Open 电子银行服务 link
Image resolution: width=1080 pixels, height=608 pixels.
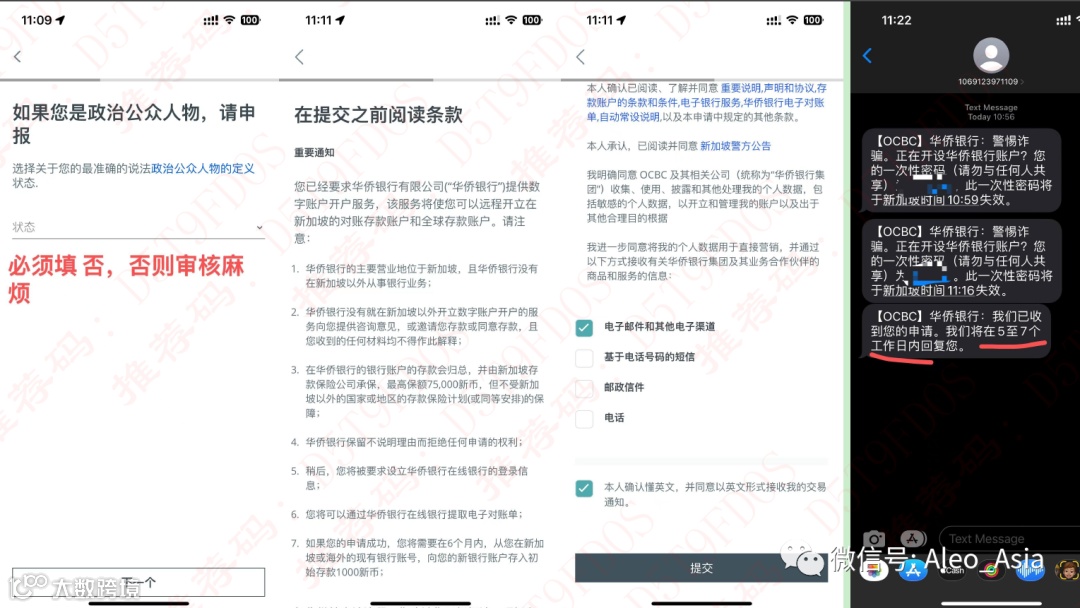click(710, 103)
